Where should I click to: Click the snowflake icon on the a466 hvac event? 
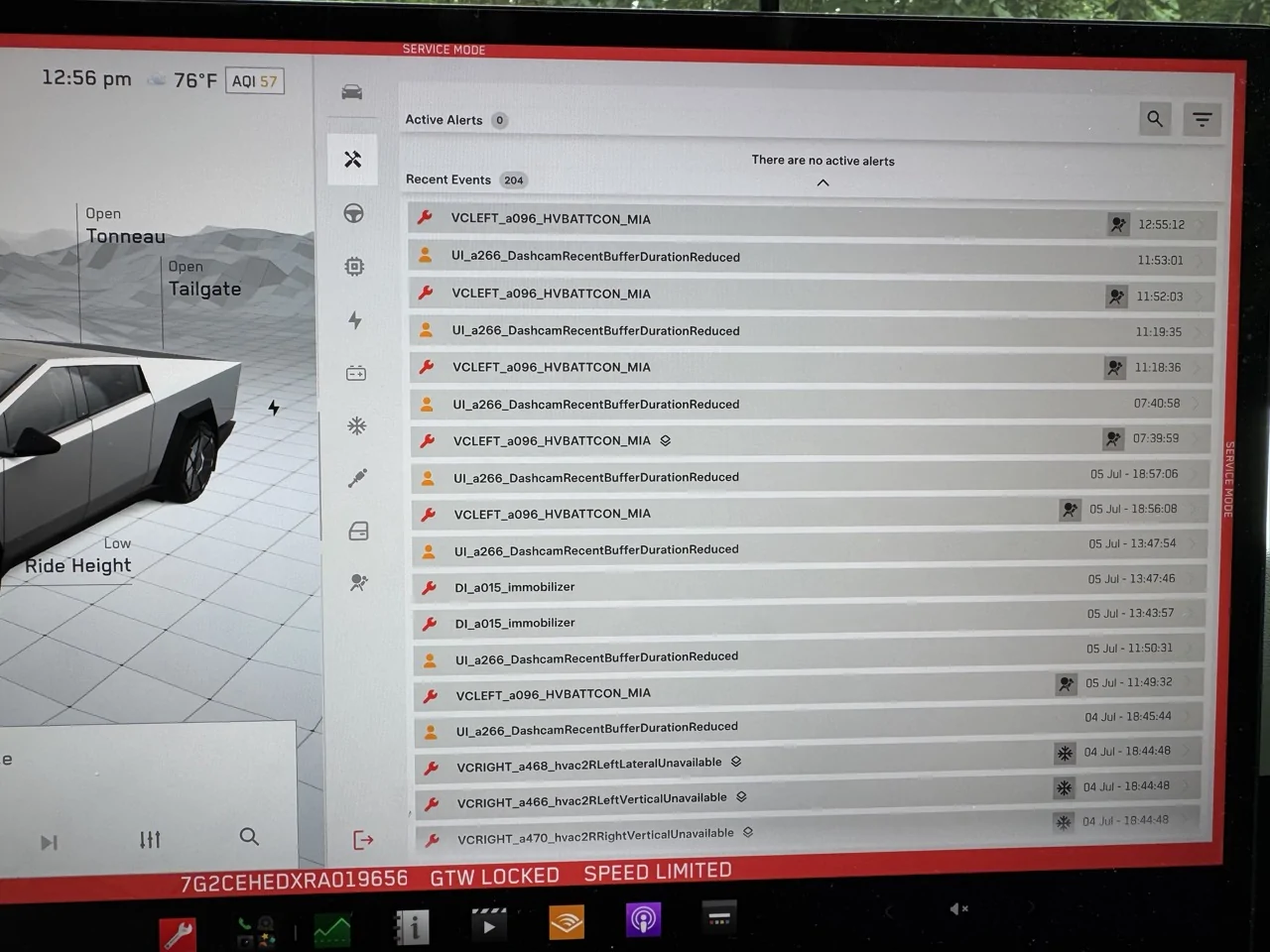pyautogui.click(x=1064, y=788)
